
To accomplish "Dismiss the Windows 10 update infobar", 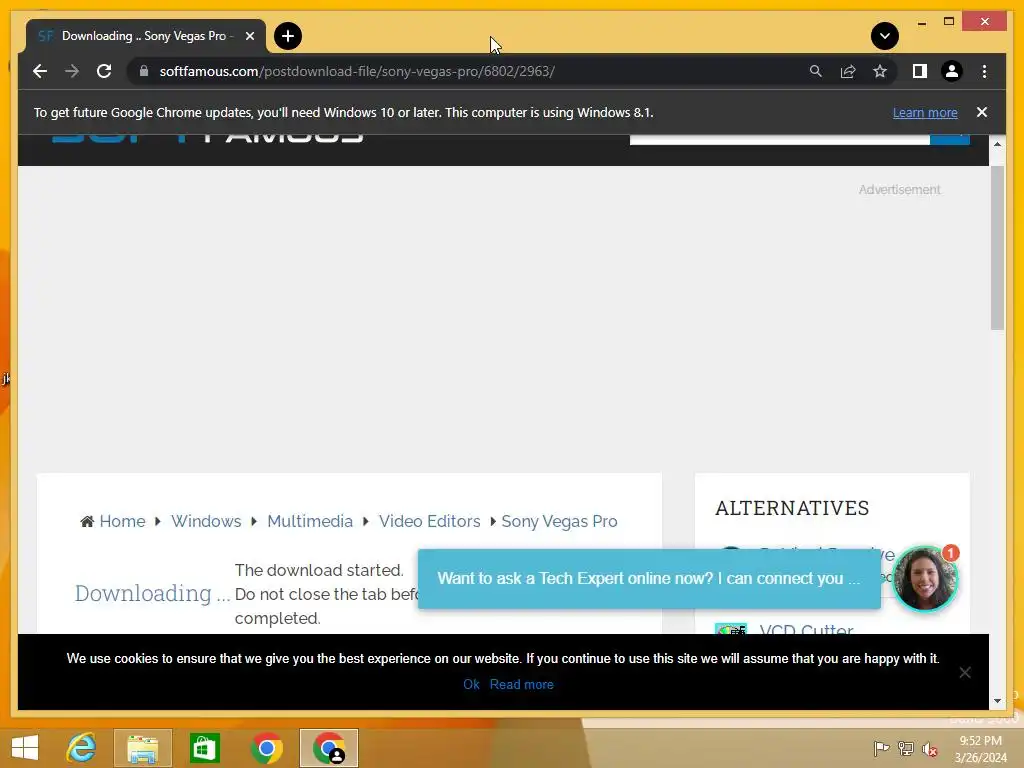I will click(x=982, y=112).
